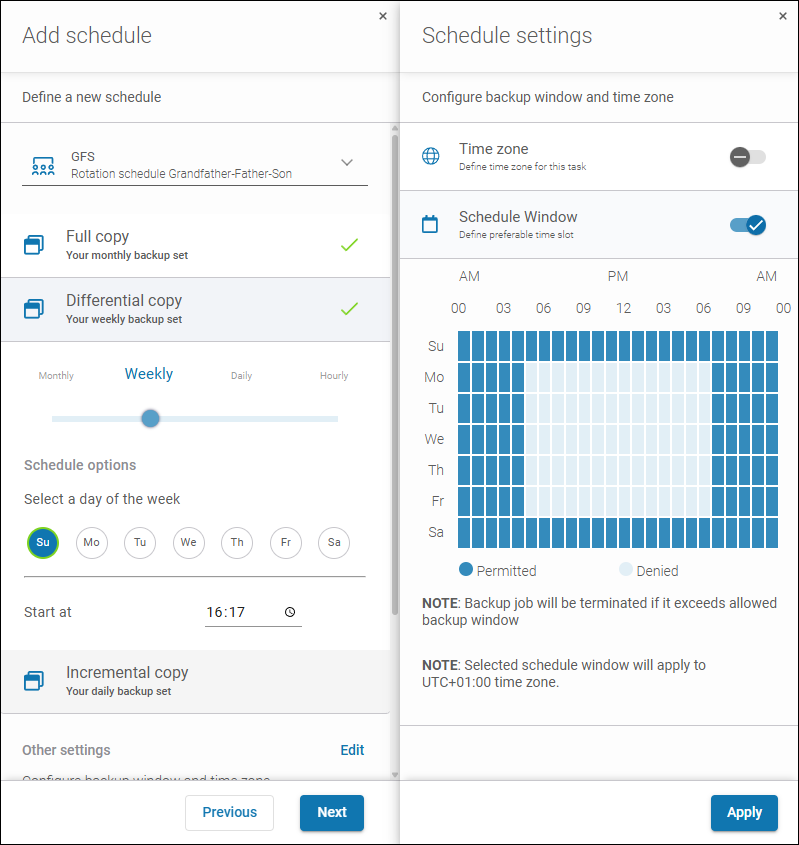Click the green checkmark beside Differential copy

point(349,310)
